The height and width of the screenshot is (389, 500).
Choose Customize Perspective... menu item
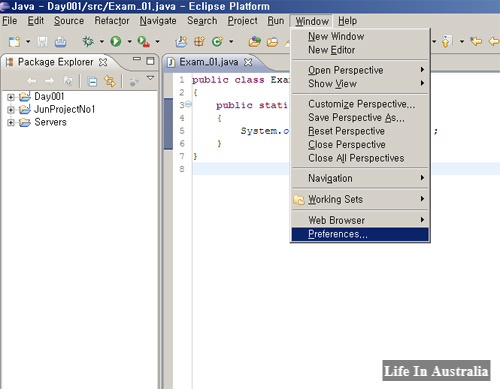pyautogui.click(x=360, y=104)
